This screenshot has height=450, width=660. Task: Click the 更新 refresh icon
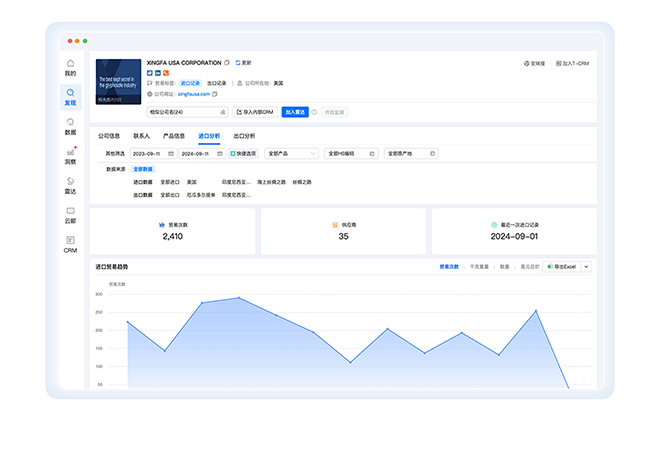tap(238, 63)
